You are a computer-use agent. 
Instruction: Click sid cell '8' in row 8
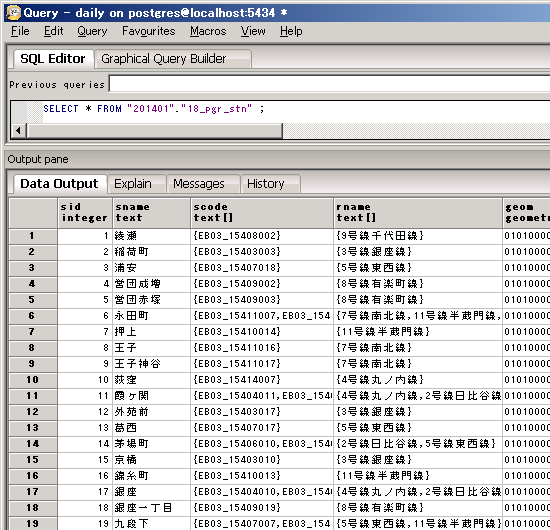(x=85, y=348)
